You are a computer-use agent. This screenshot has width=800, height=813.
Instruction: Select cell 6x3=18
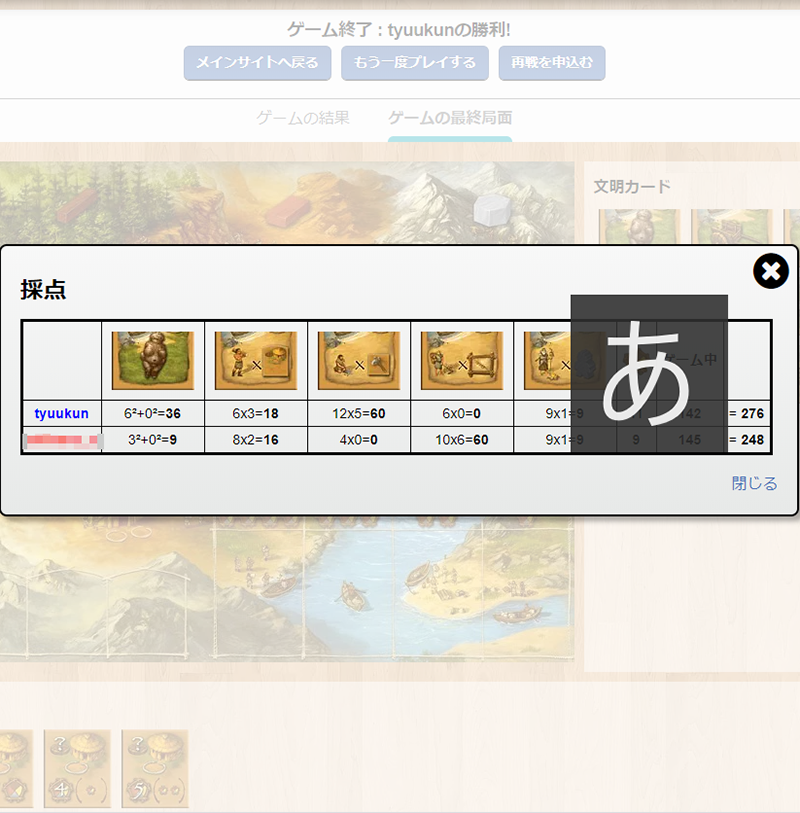[x=256, y=413]
